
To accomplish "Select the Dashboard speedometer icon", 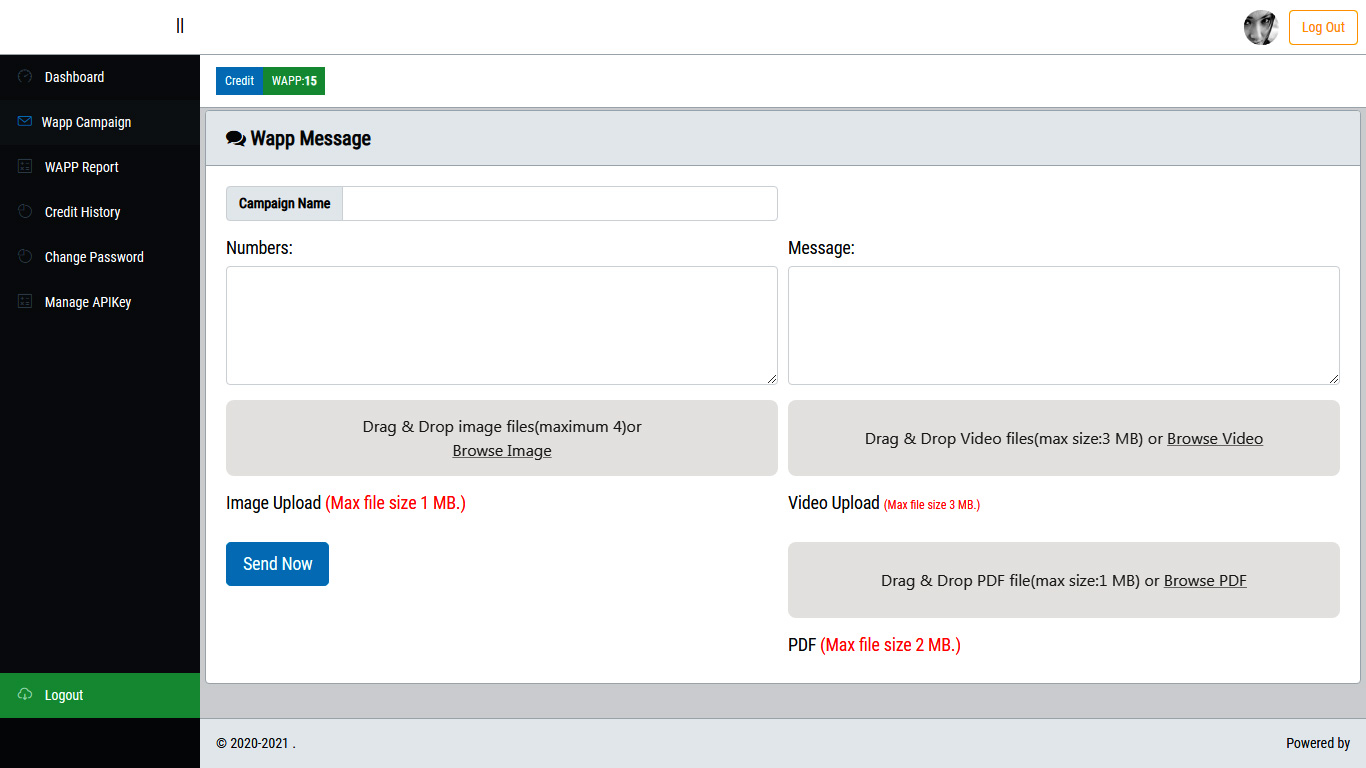I will [24, 77].
